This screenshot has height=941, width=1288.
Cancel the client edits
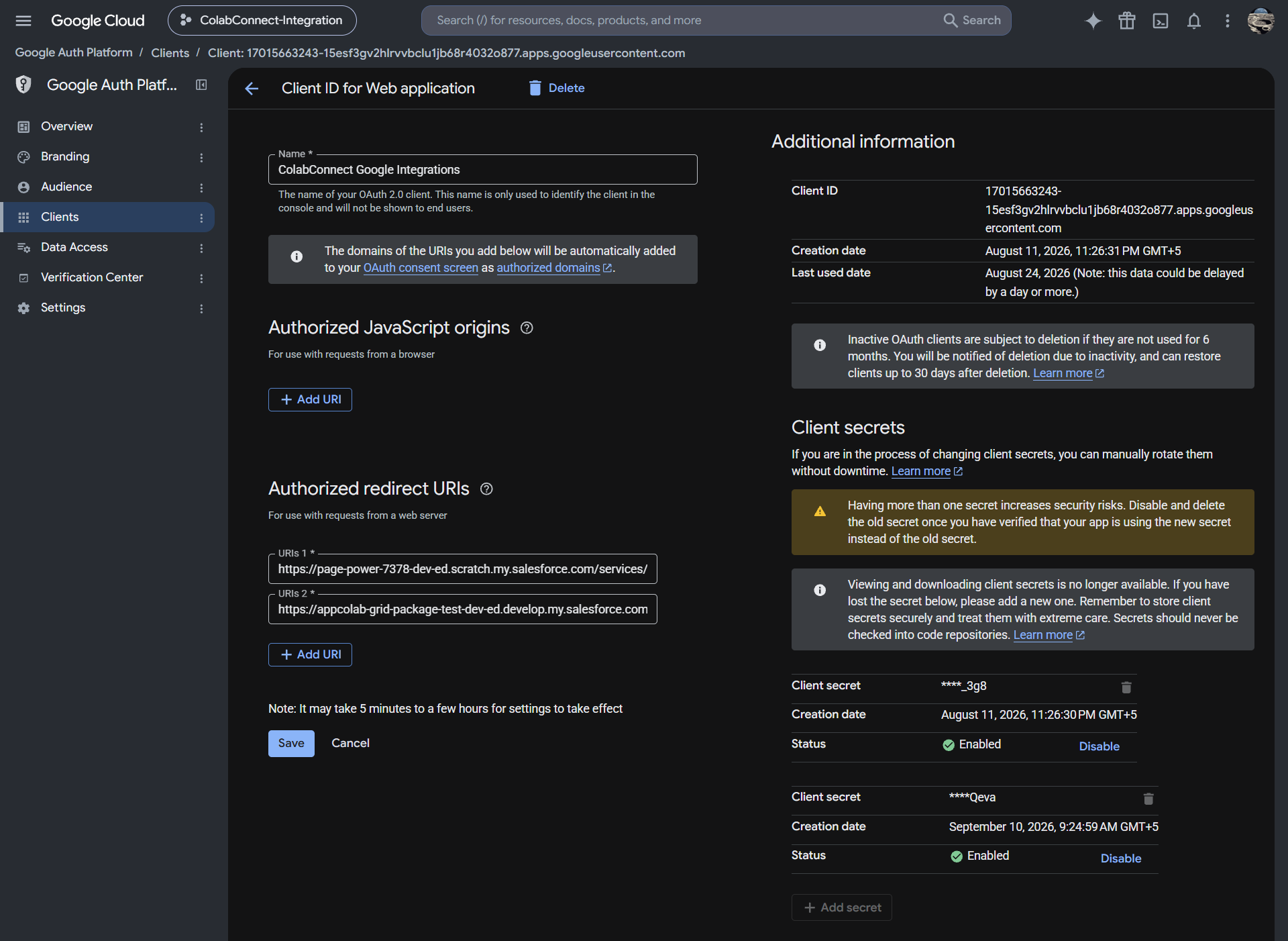click(350, 744)
